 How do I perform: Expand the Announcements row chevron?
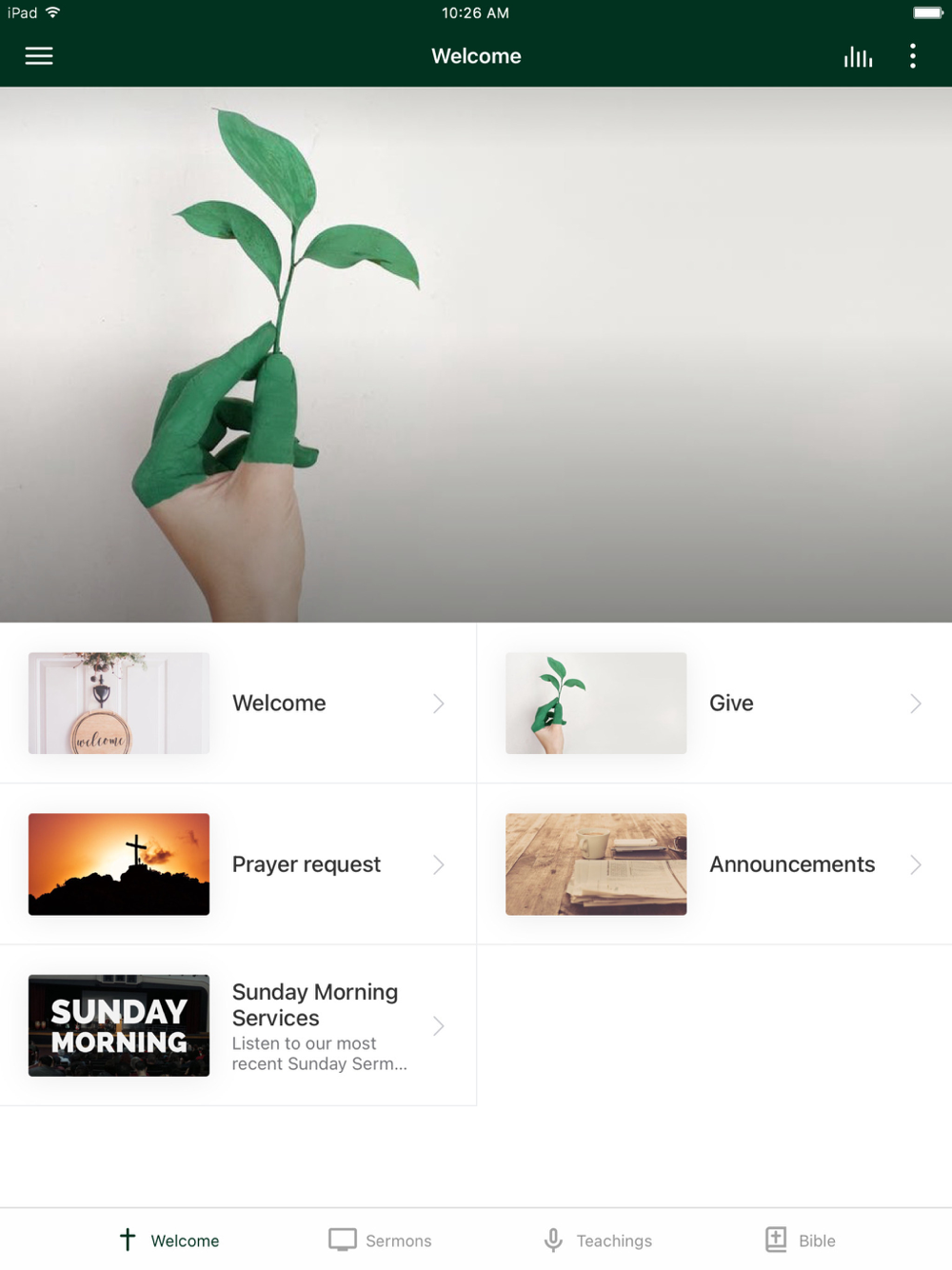pos(916,864)
